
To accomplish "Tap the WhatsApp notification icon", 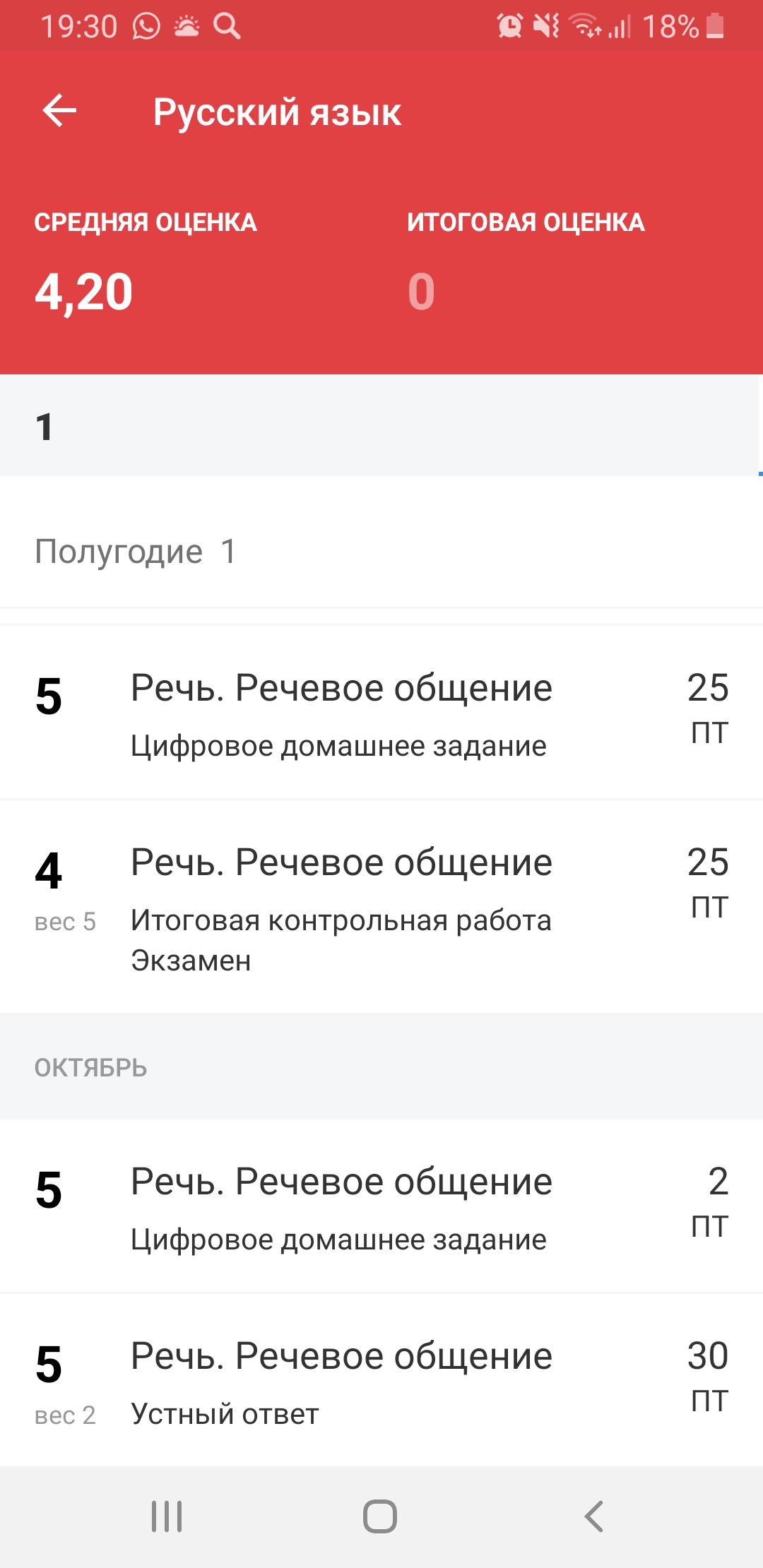I will [146, 27].
